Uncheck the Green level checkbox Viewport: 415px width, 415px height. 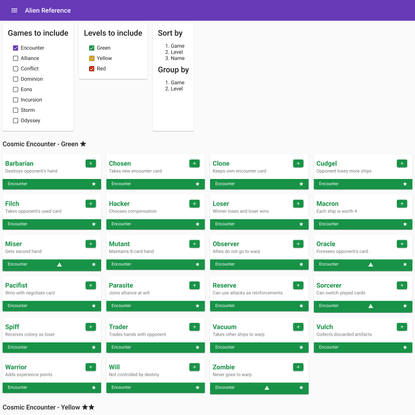[x=92, y=48]
